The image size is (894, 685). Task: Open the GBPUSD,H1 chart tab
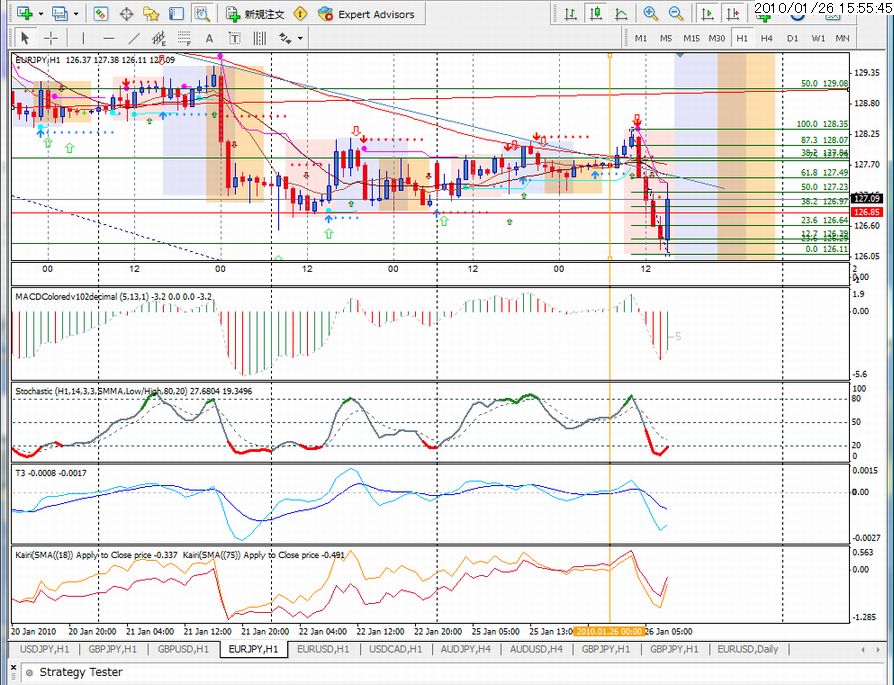pyautogui.click(x=183, y=649)
